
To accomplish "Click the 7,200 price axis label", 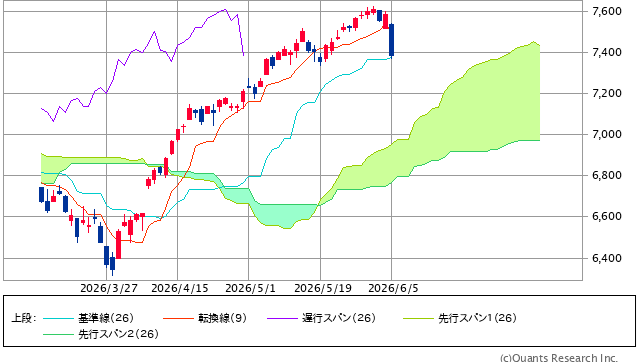I will click(607, 94).
